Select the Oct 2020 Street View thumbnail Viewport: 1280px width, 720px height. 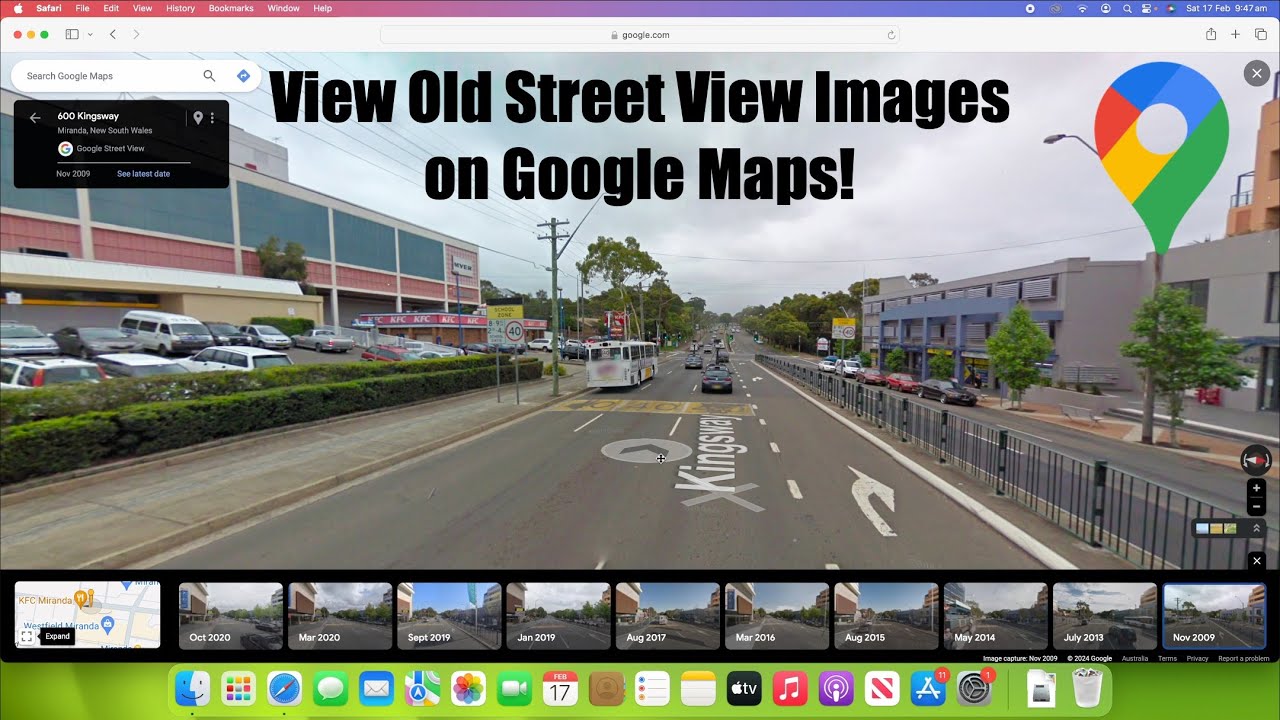tap(231, 616)
